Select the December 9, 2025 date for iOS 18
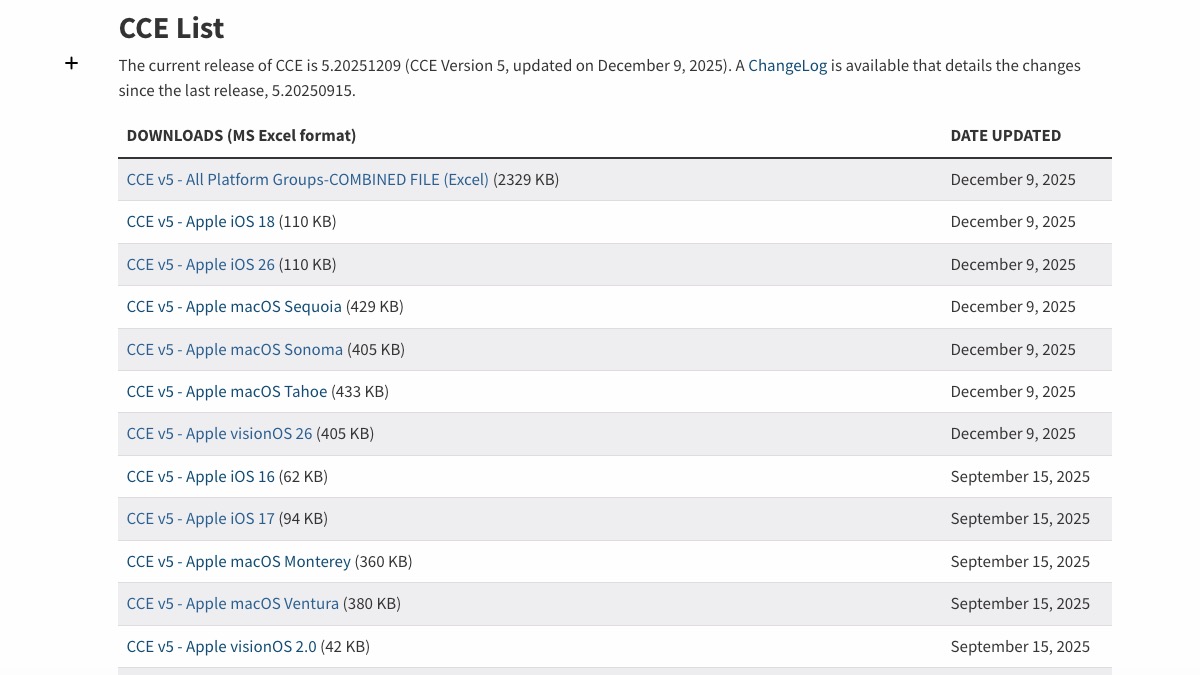The width and height of the screenshot is (1200, 675). click(x=1012, y=222)
